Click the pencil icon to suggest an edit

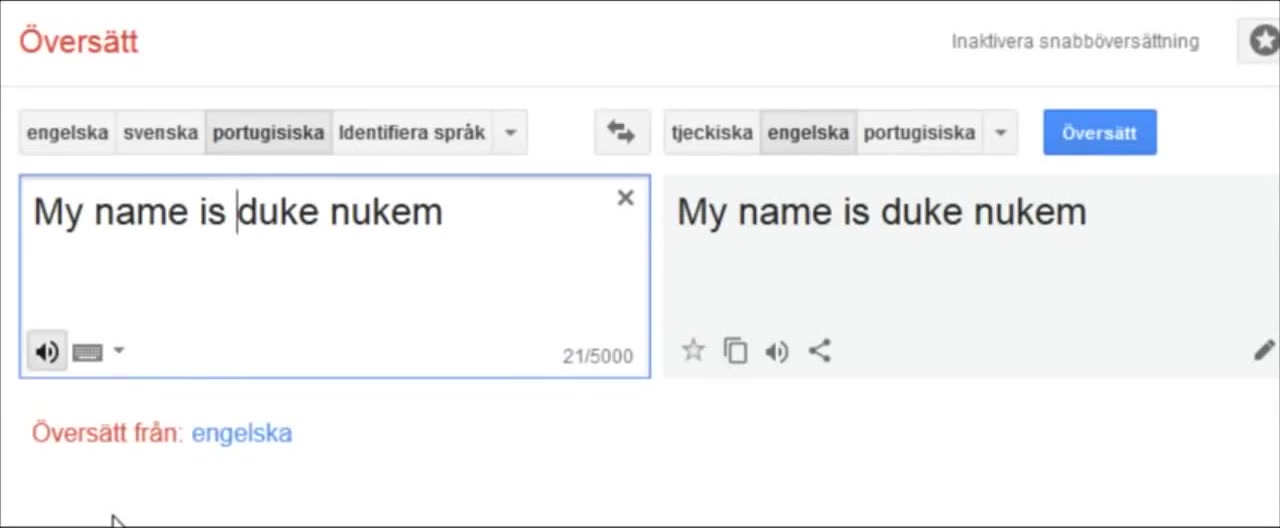tap(1264, 350)
